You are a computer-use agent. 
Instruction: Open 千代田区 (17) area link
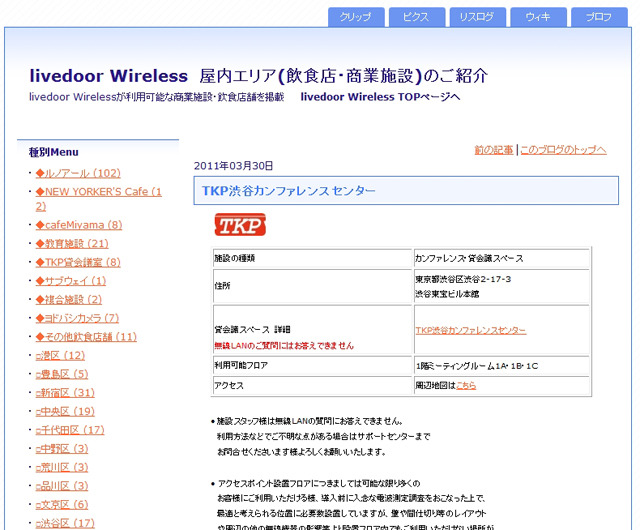click(x=70, y=430)
